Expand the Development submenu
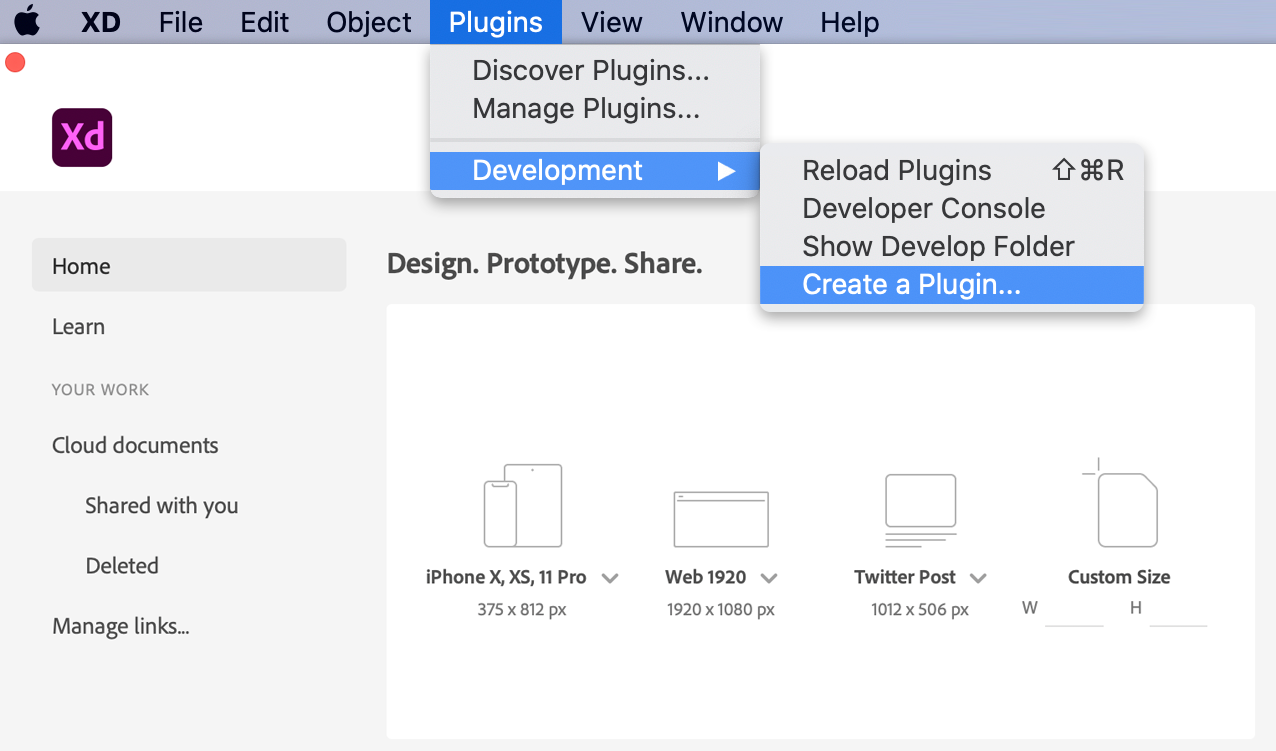Image resolution: width=1276 pixels, height=751 pixels. (557, 170)
